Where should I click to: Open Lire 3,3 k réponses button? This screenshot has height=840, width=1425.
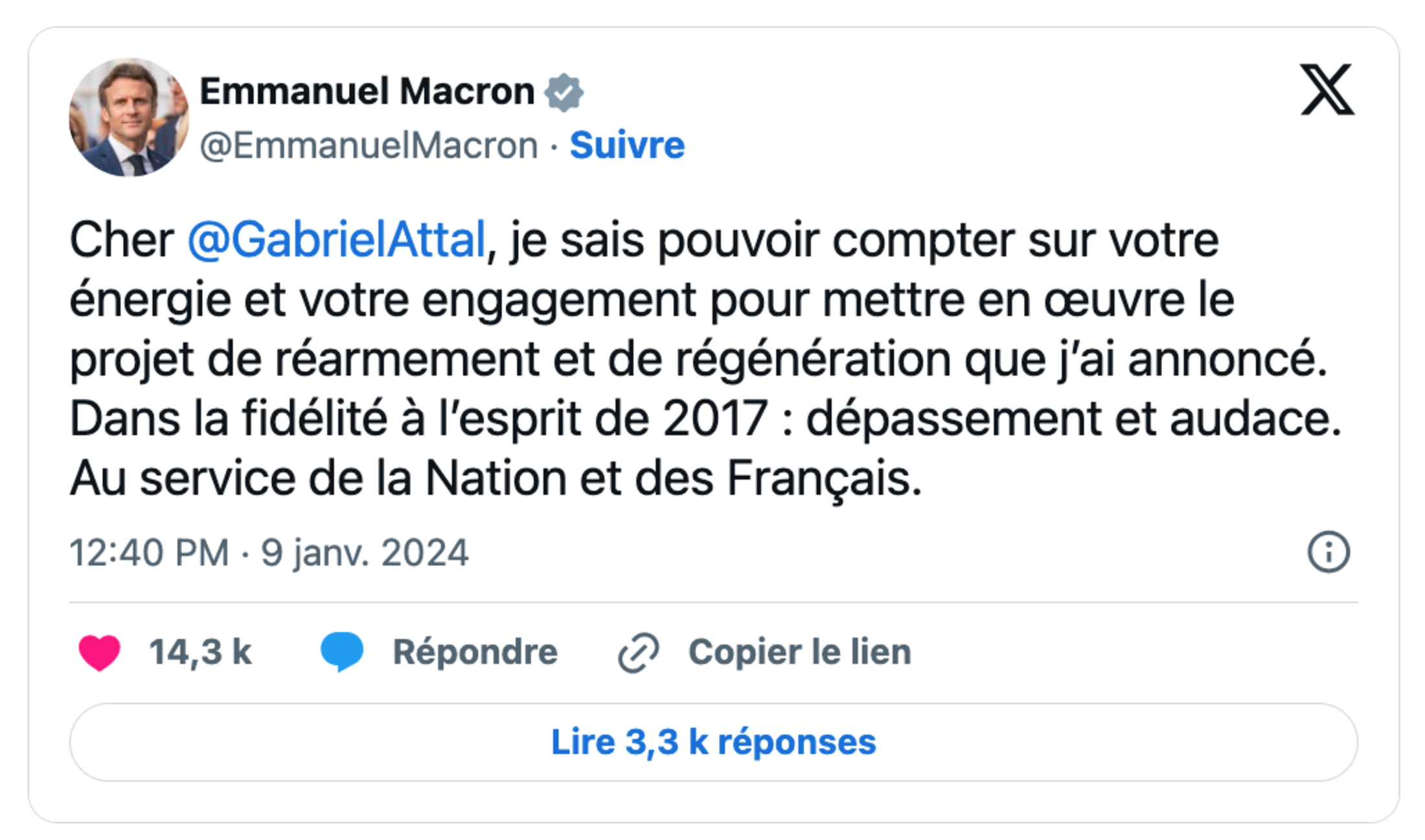click(x=713, y=742)
